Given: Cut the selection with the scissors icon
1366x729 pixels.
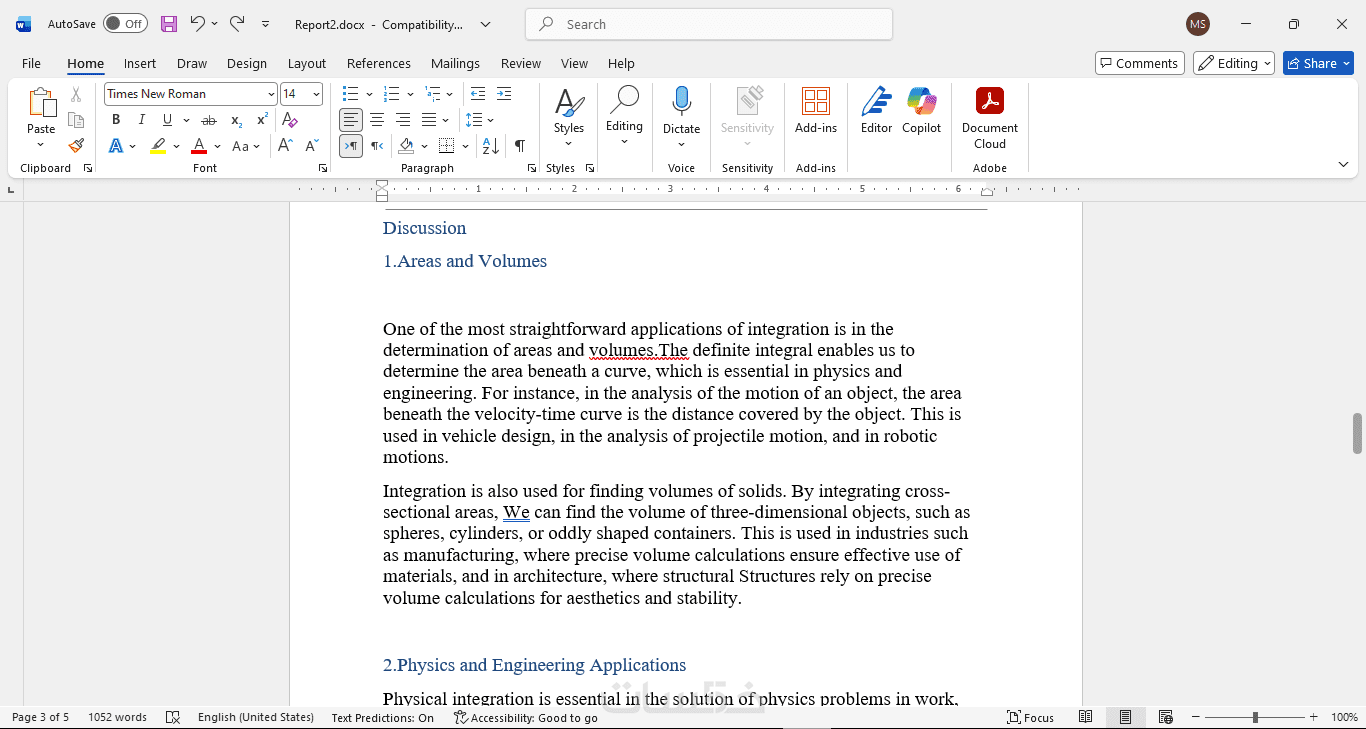Looking at the screenshot, I should [x=76, y=94].
